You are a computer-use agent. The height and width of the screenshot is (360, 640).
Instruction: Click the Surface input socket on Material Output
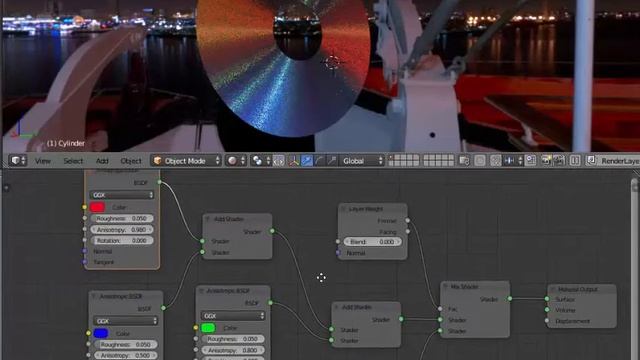tap(547, 299)
